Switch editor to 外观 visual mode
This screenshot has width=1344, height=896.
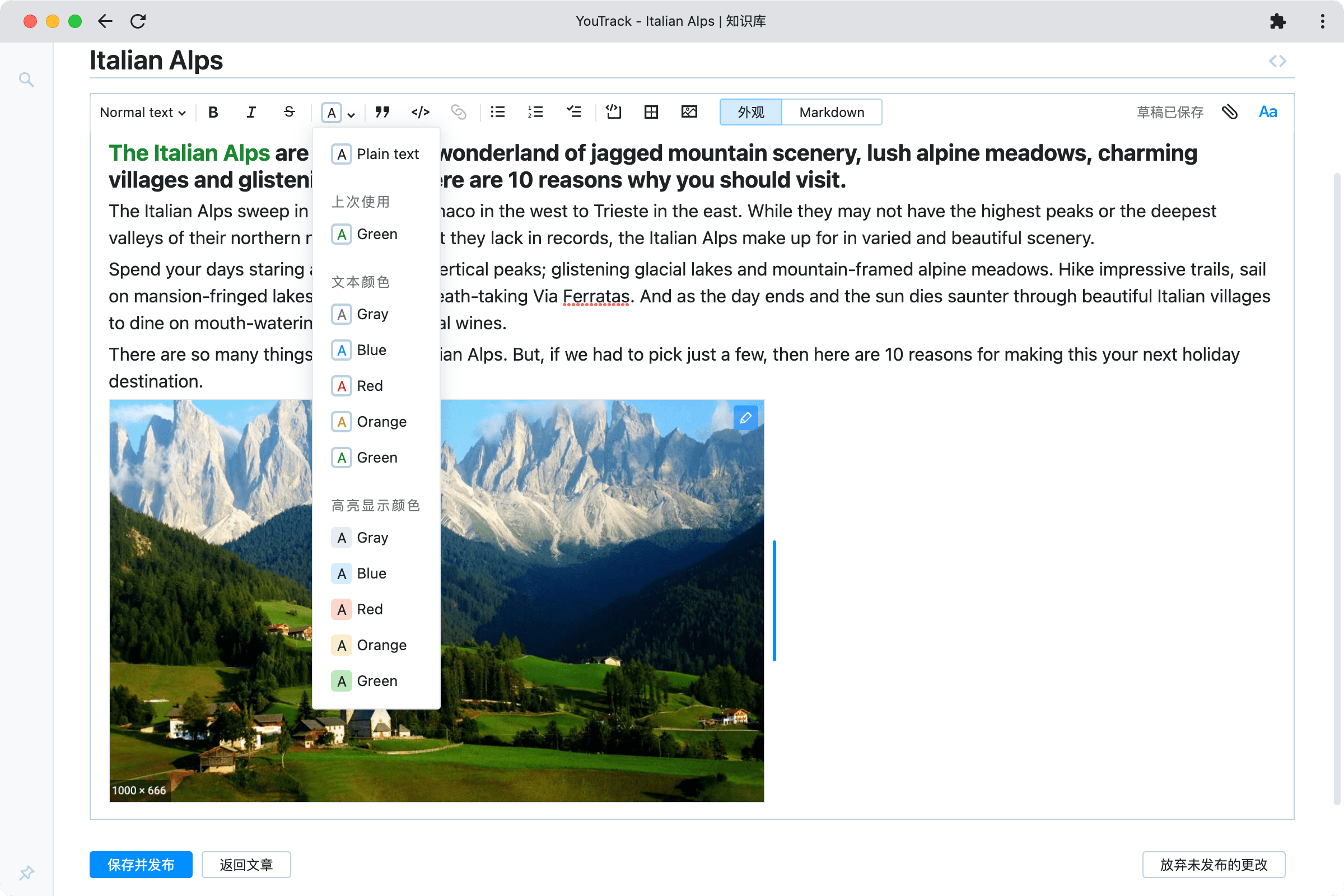click(x=750, y=112)
